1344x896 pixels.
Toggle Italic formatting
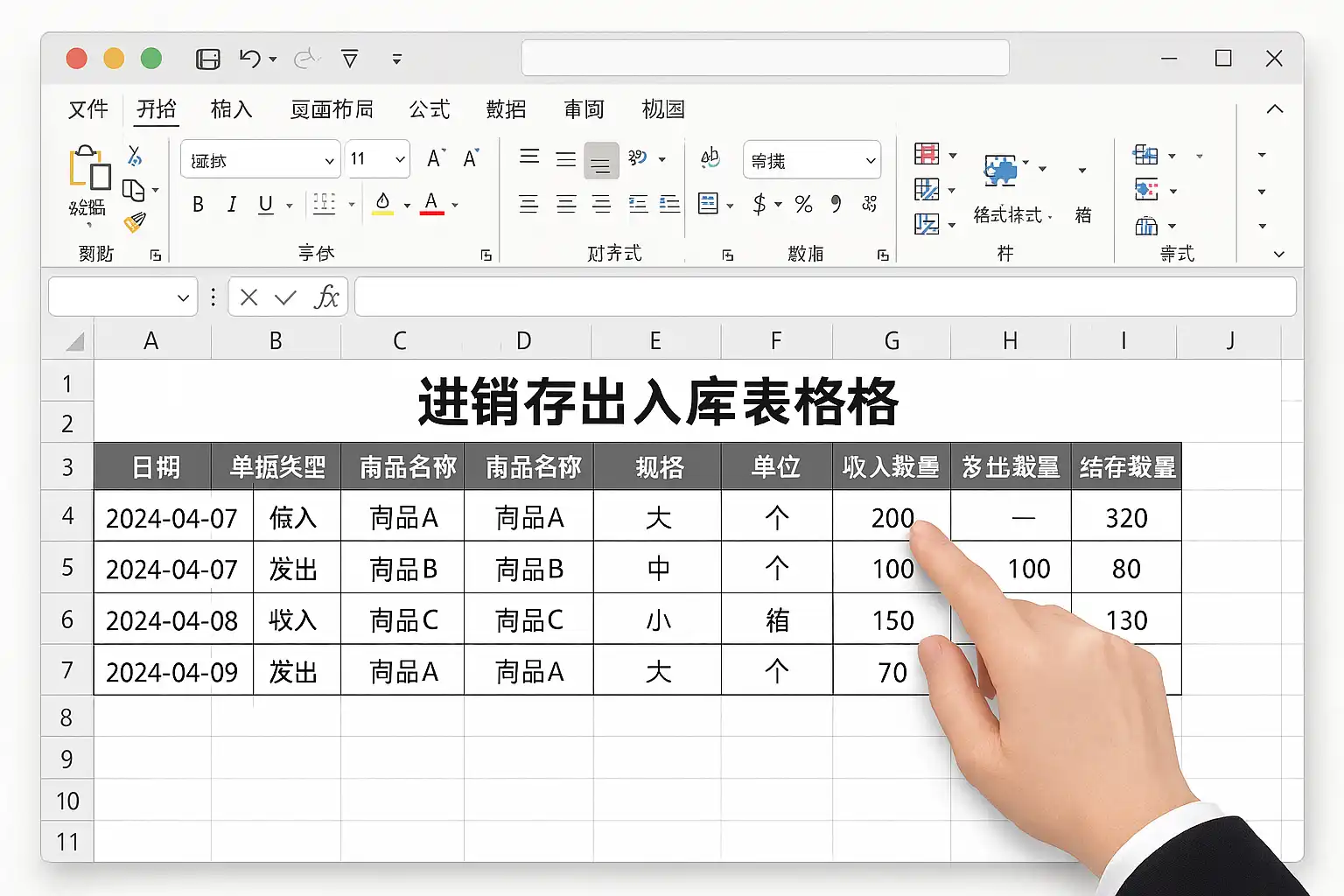click(x=232, y=204)
